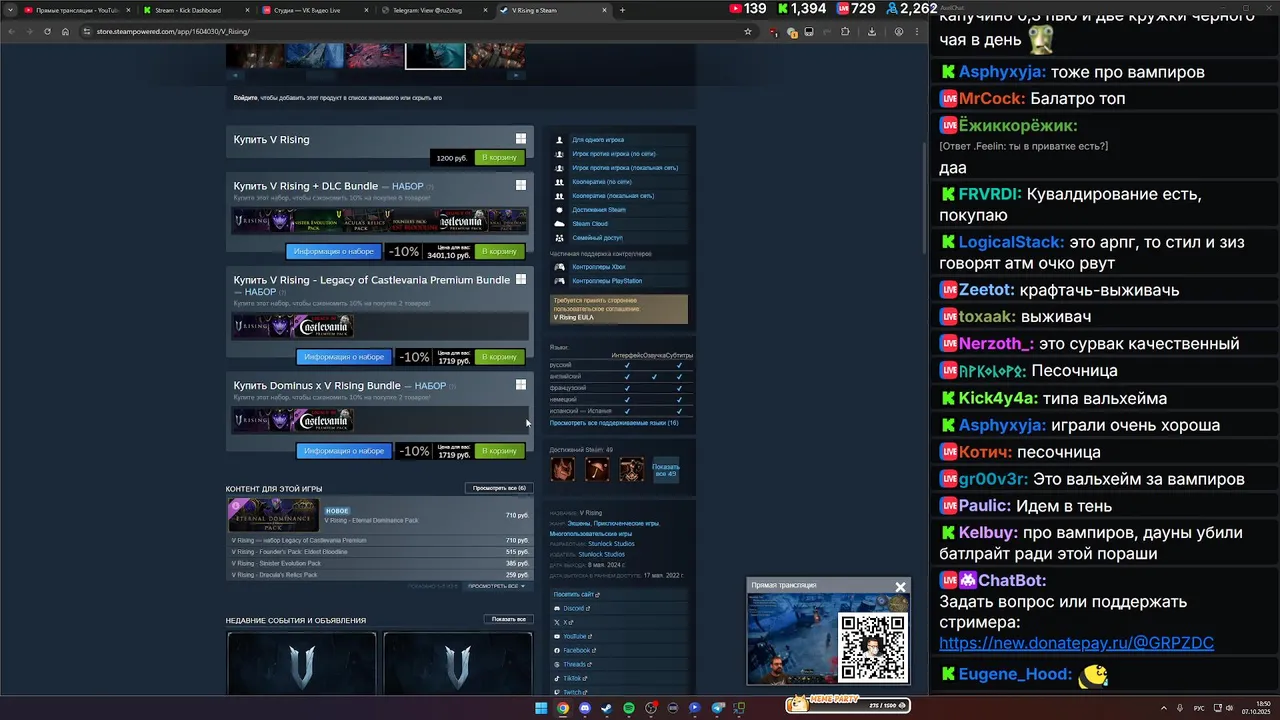Click the online PvP feature icon
This screenshot has width=1280, height=720.
[560, 154]
